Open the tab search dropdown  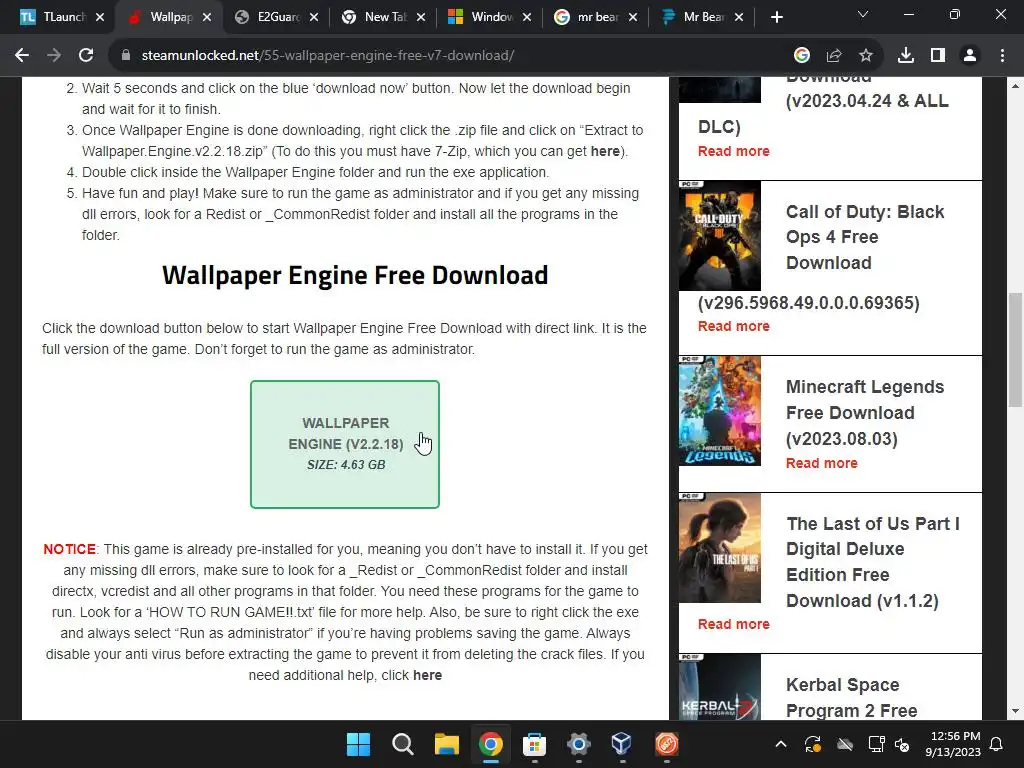pyautogui.click(x=863, y=14)
